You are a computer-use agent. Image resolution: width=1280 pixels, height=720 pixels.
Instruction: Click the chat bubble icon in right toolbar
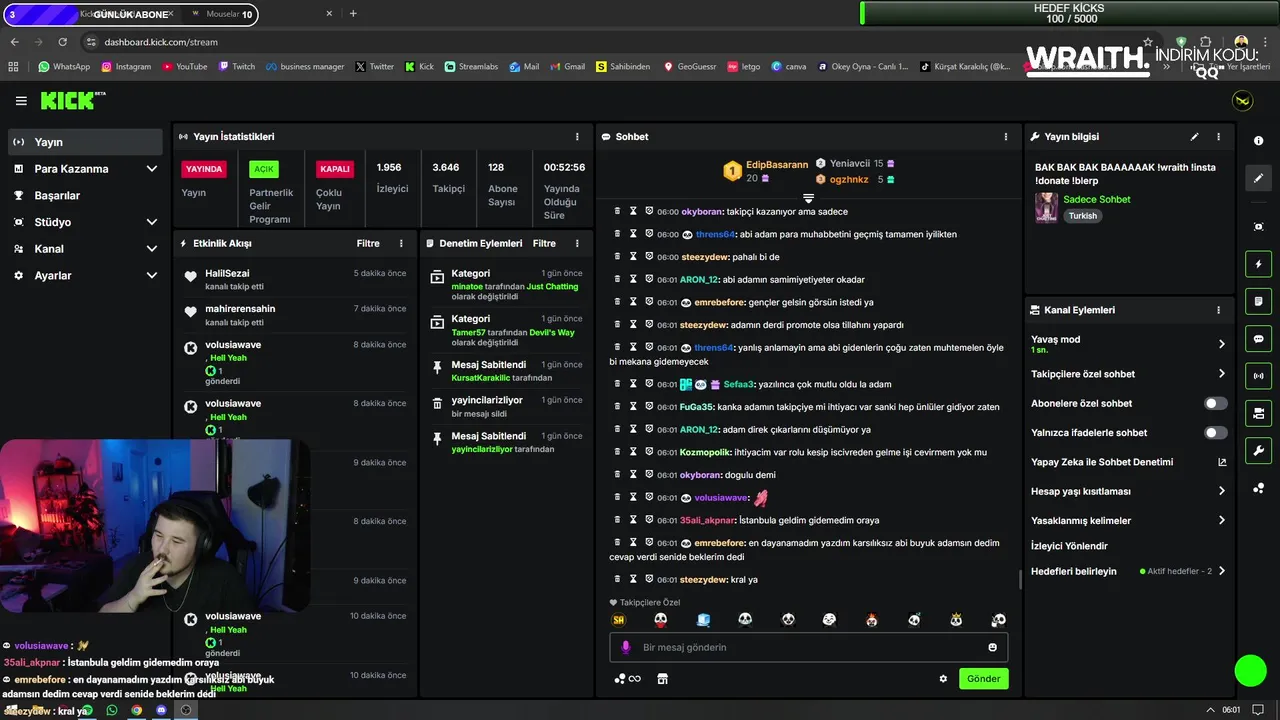(x=1258, y=339)
